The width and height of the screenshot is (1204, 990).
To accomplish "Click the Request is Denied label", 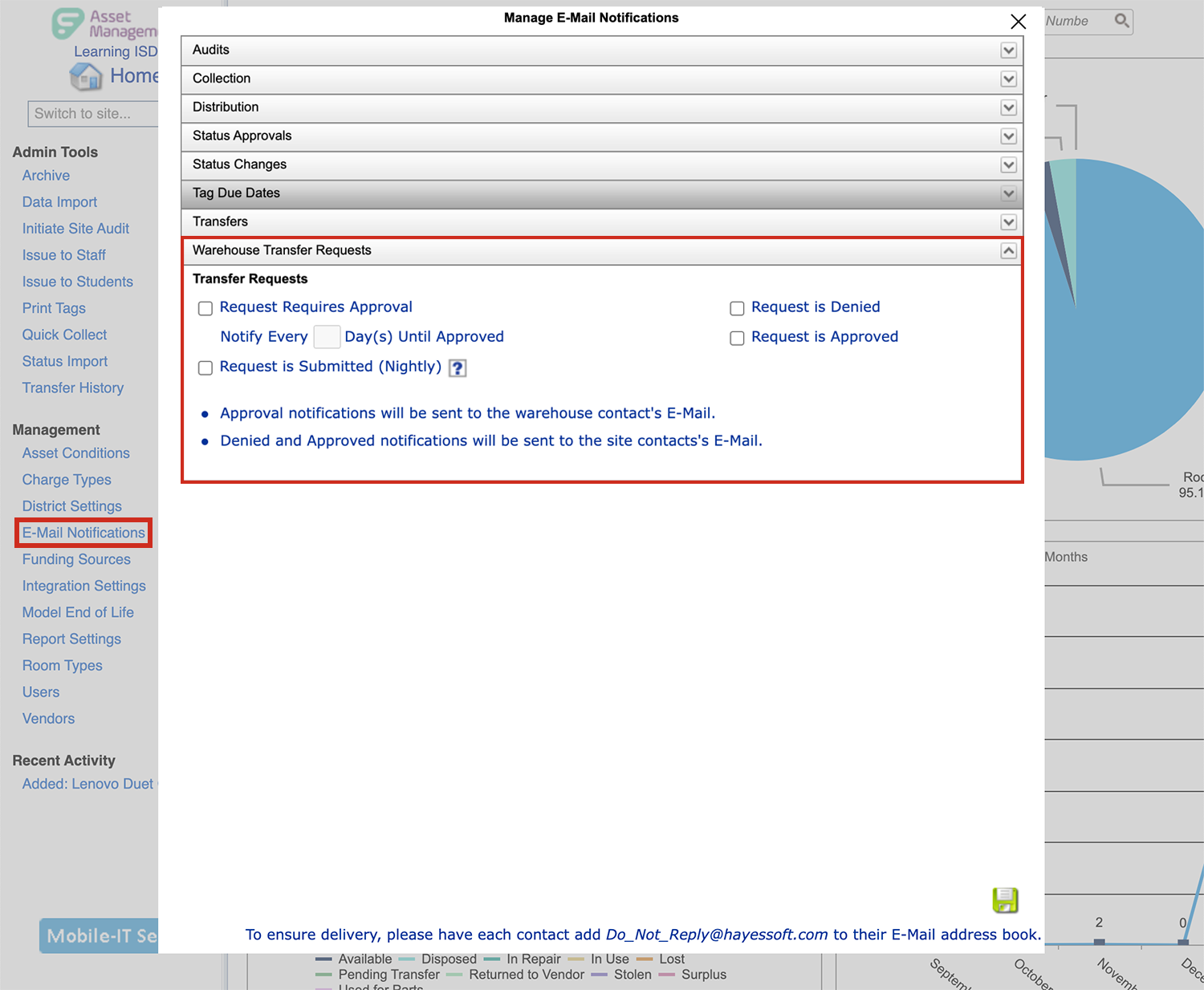I will coord(816,307).
